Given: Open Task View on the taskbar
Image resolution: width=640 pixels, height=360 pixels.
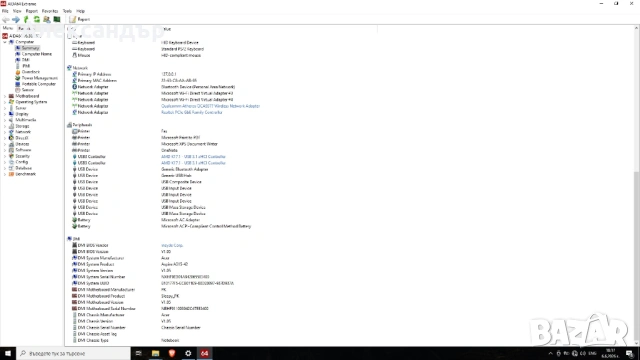Looking at the screenshot, I should tap(139, 353).
